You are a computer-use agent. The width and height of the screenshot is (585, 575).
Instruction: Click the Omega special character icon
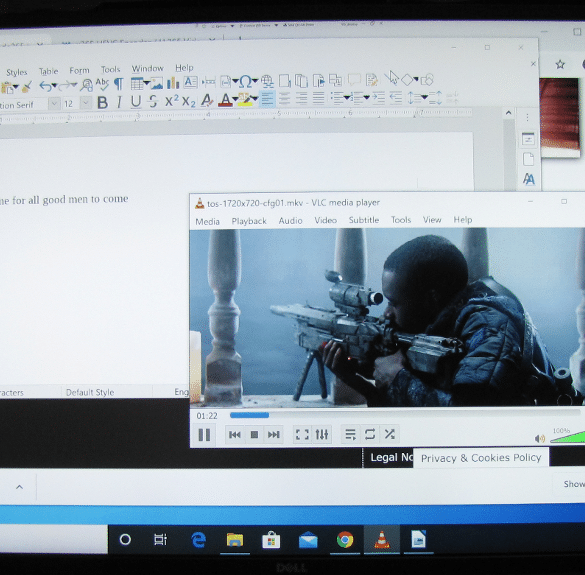coord(245,81)
